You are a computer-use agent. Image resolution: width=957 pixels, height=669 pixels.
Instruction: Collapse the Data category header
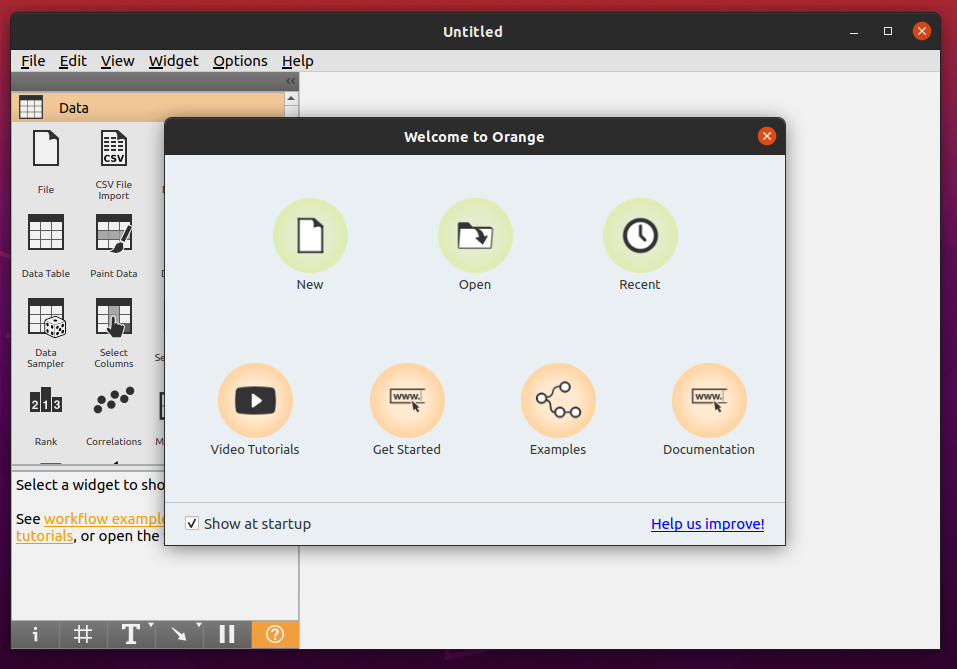148,108
